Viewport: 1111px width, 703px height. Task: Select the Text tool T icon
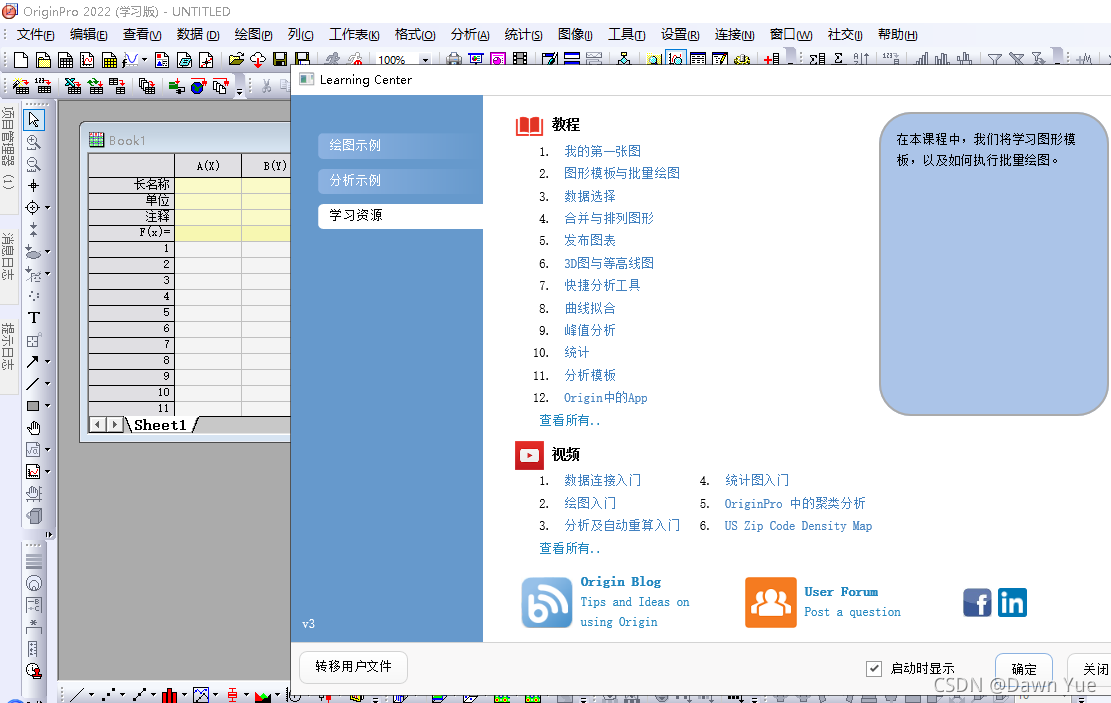[x=33, y=317]
